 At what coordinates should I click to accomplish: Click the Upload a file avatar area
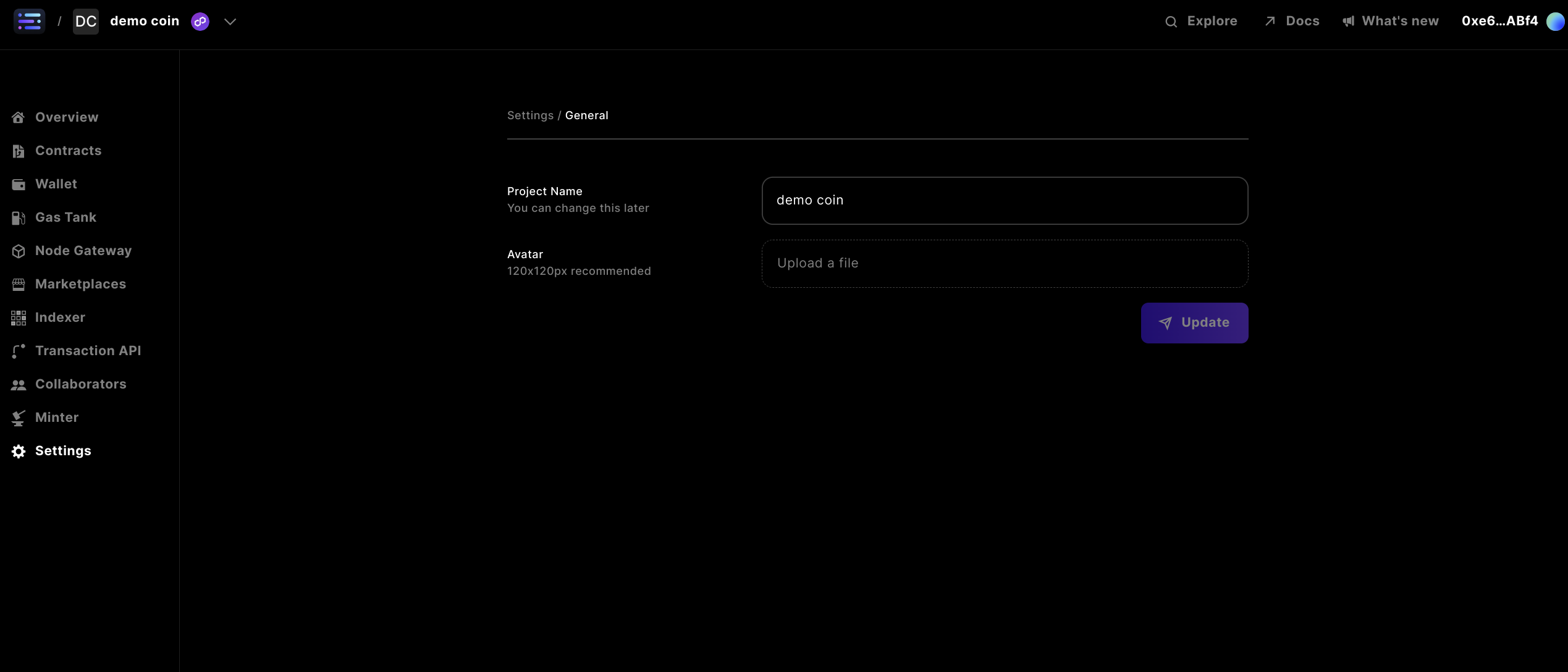pos(1004,263)
